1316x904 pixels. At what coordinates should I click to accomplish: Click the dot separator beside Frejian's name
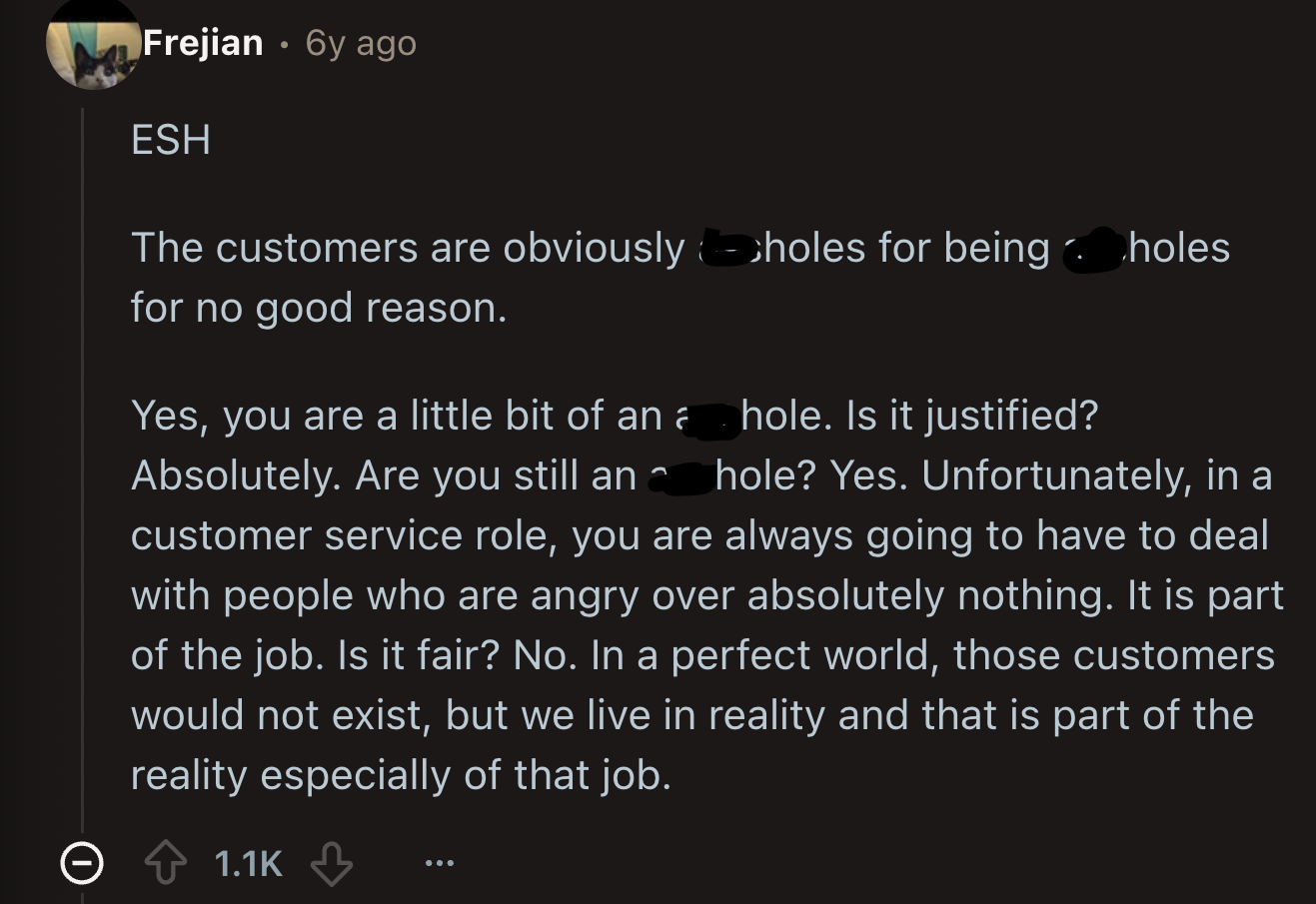pyautogui.click(x=285, y=45)
